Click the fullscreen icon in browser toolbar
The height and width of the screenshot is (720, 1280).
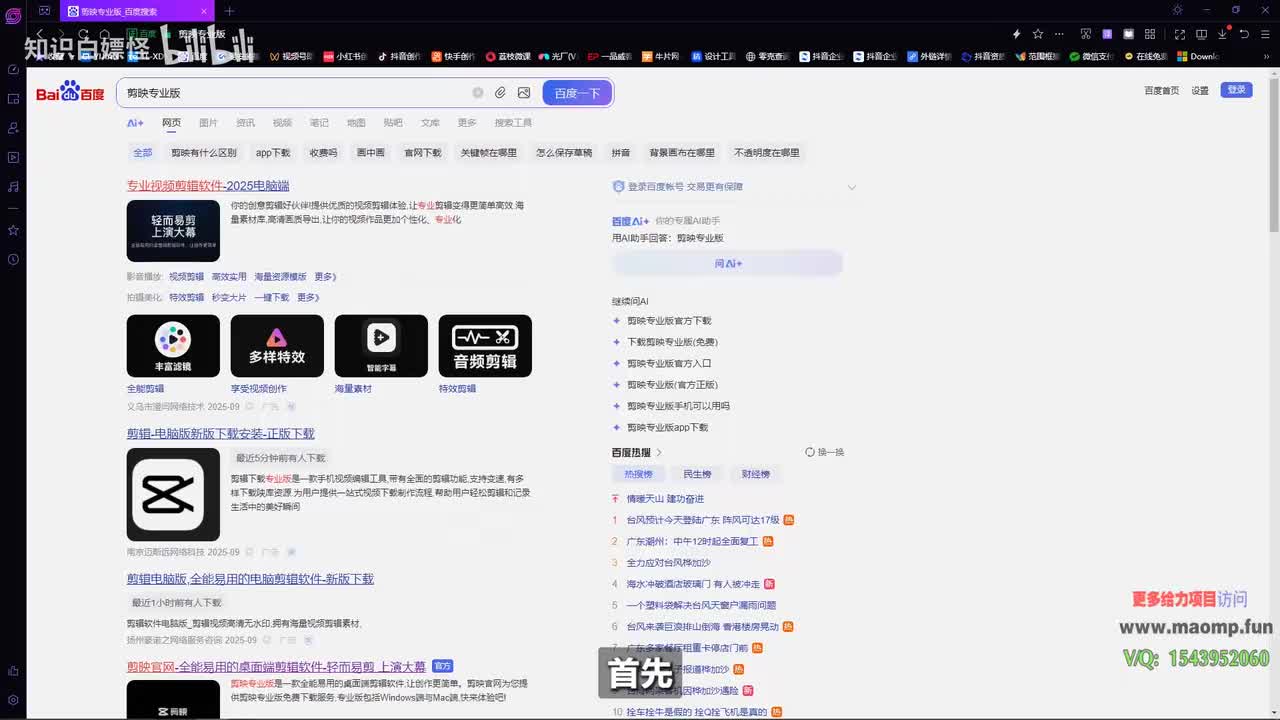click(1180, 34)
